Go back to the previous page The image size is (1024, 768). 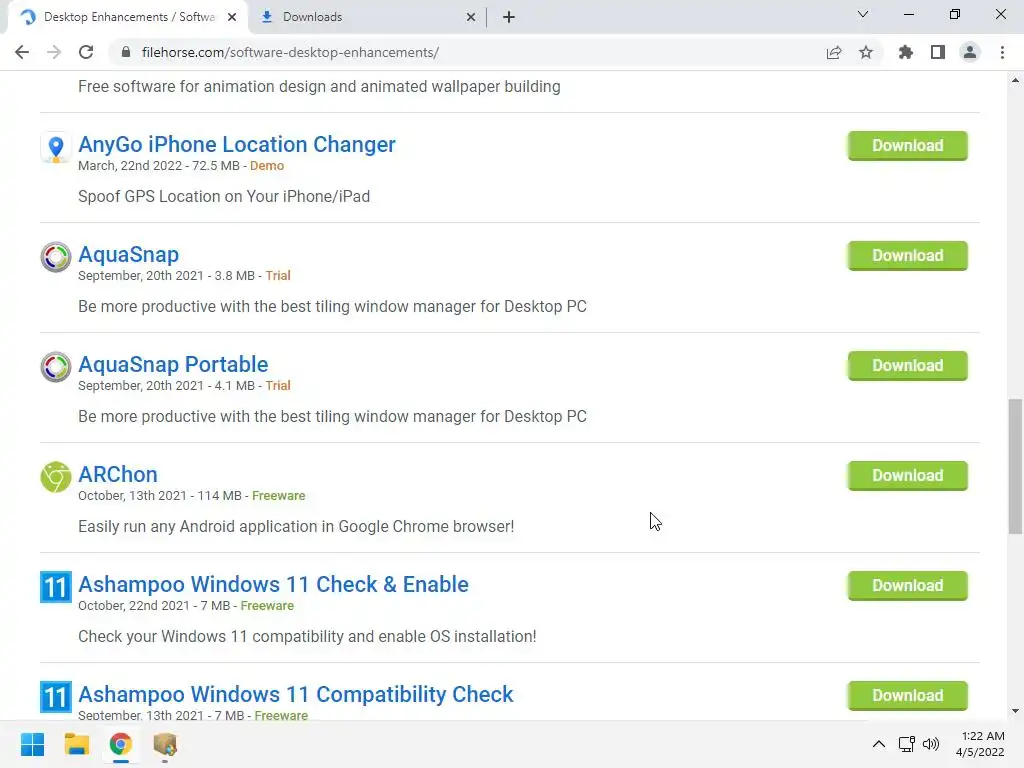tap(22, 52)
